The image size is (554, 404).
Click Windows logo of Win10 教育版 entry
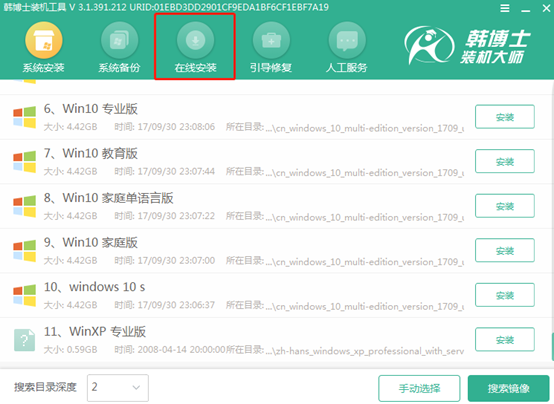(x=24, y=162)
